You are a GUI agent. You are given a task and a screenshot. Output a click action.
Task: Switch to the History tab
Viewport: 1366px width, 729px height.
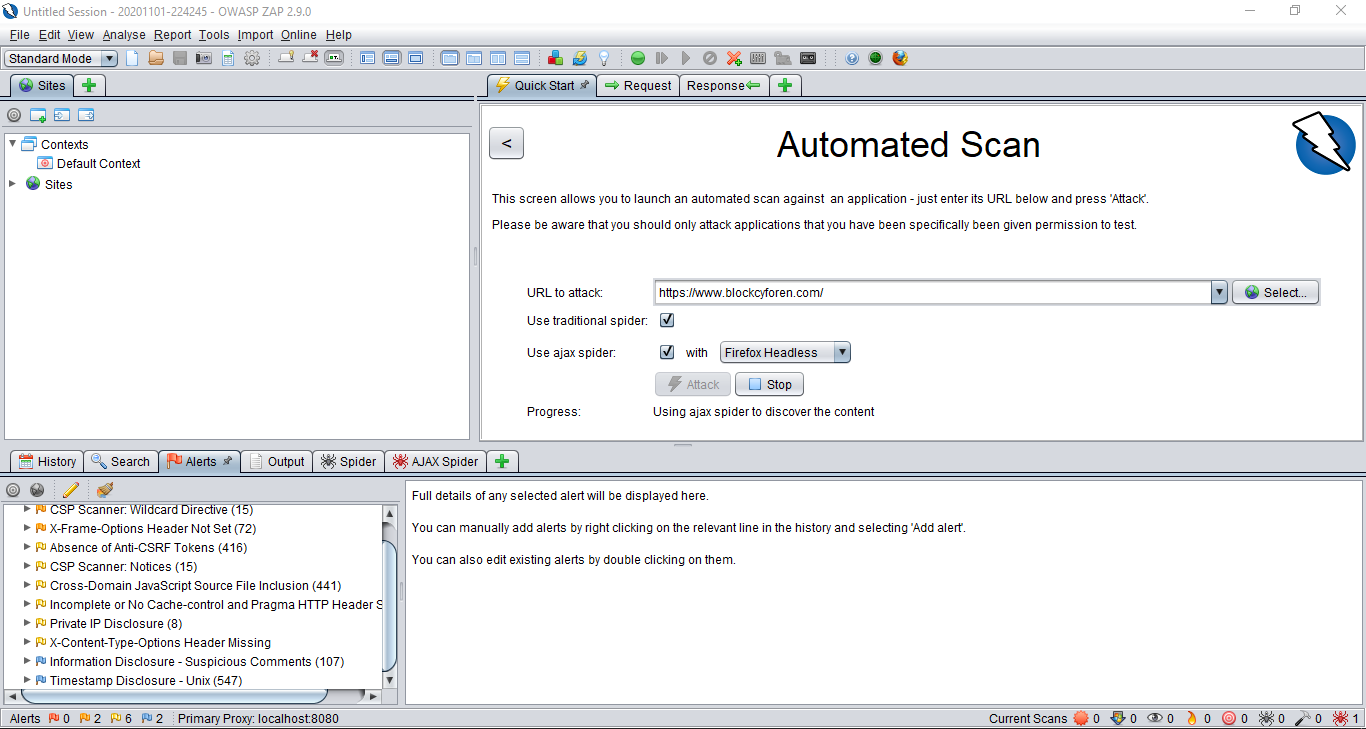[x=47, y=461]
